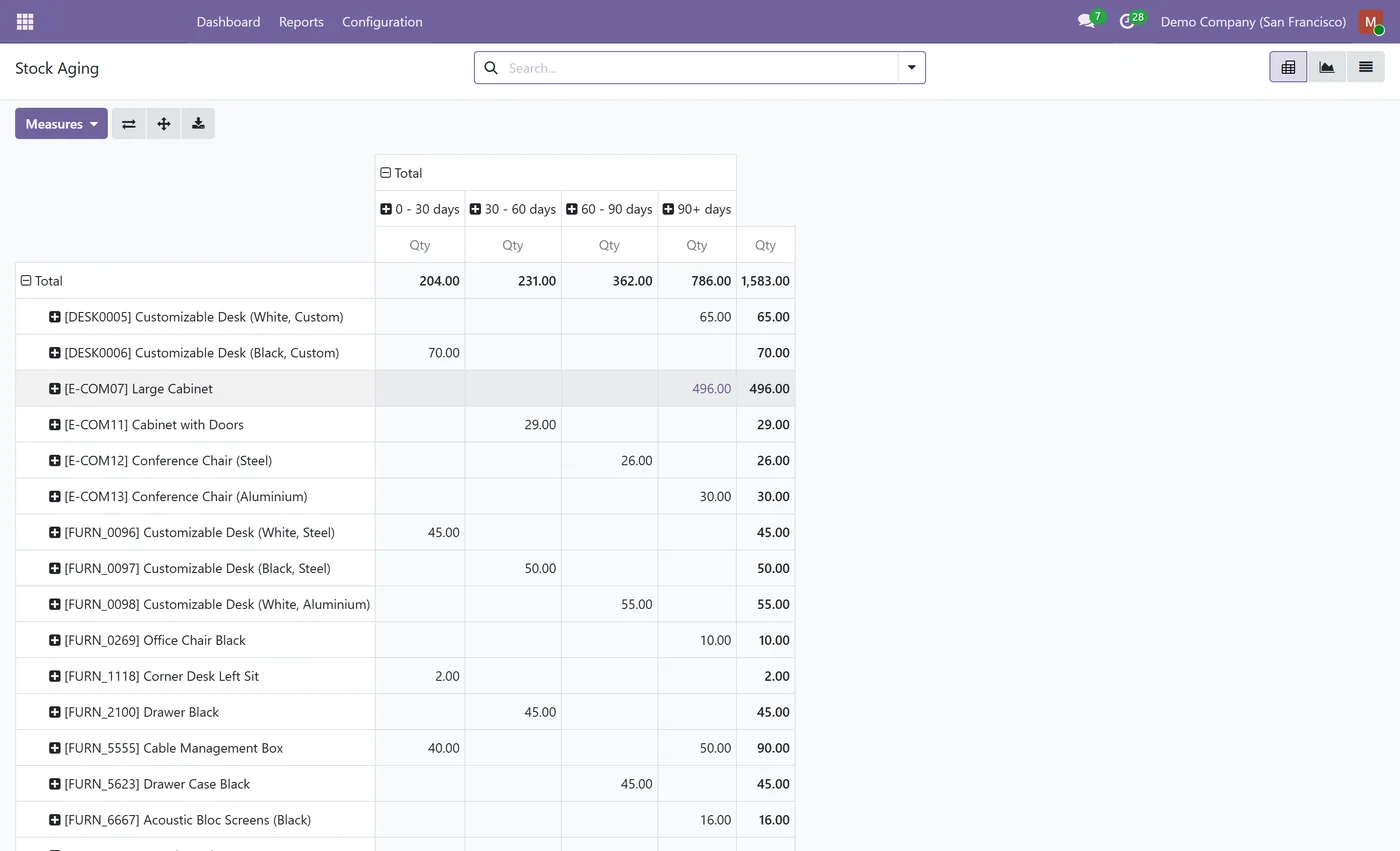Switch to list view
This screenshot has width=1400, height=851.
click(x=1365, y=67)
